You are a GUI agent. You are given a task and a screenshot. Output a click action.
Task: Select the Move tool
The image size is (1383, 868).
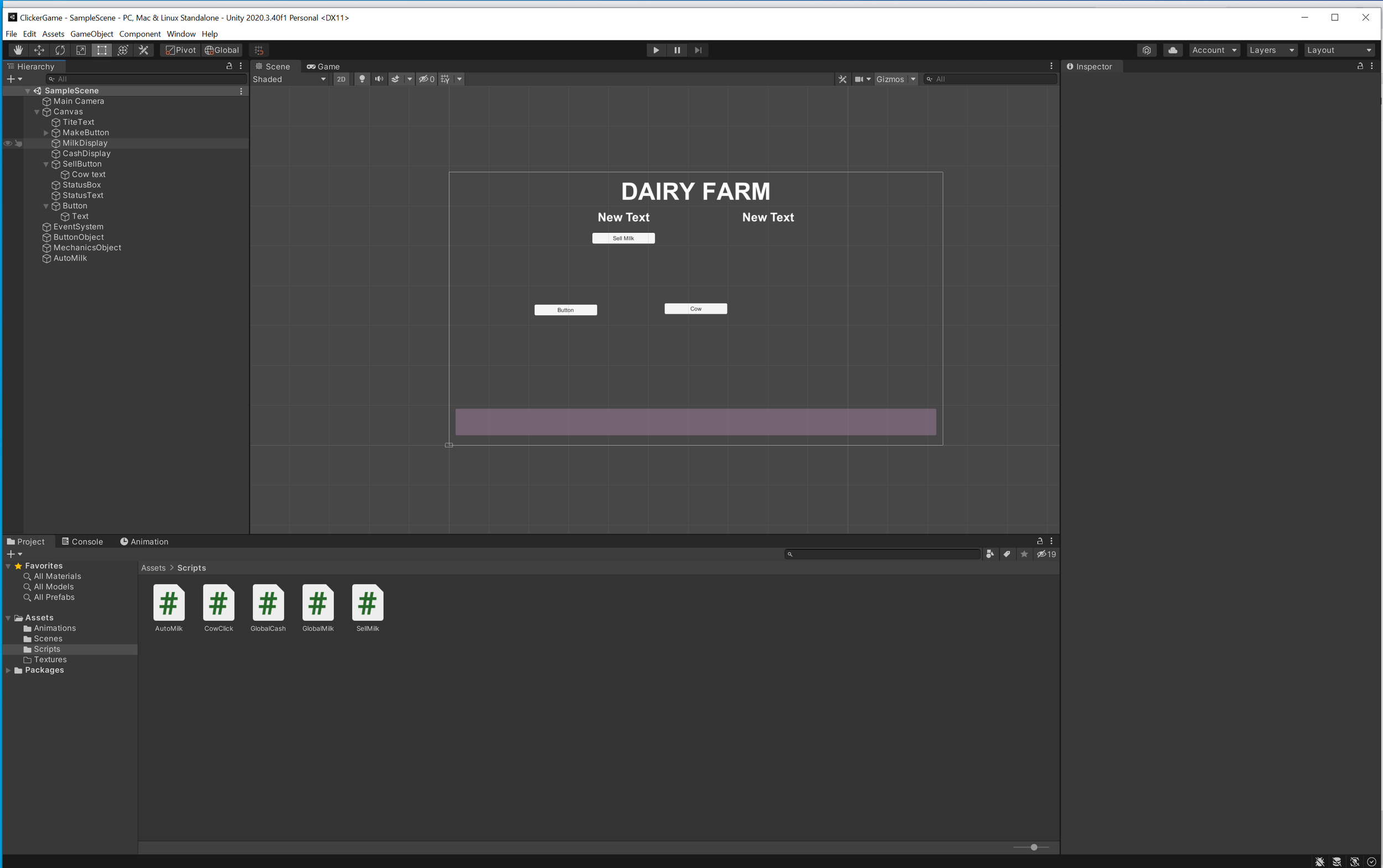coord(39,50)
